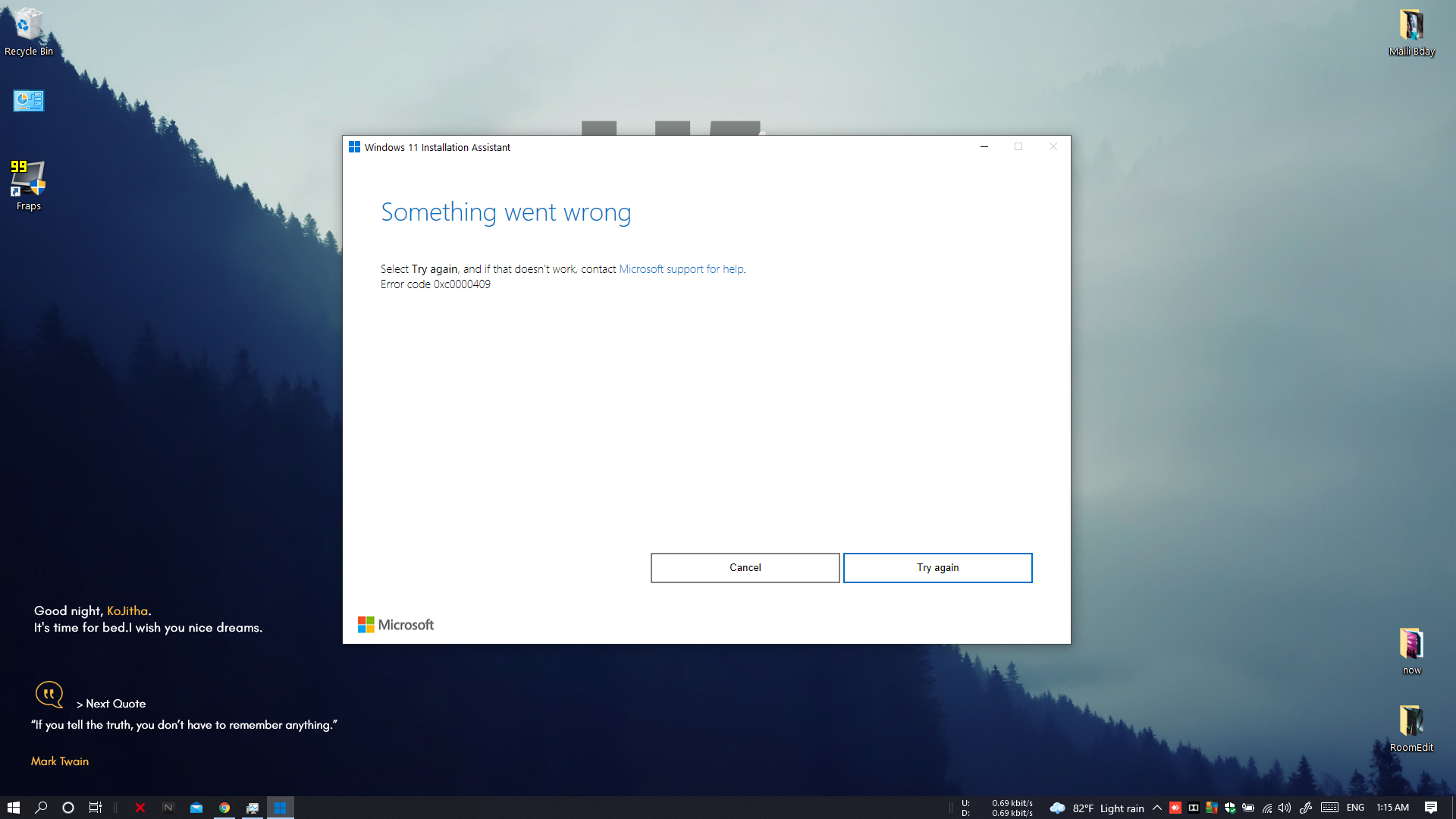Viewport: 1456px width, 819px height.
Task: Open Notepad++ from the taskbar
Action: (x=168, y=807)
